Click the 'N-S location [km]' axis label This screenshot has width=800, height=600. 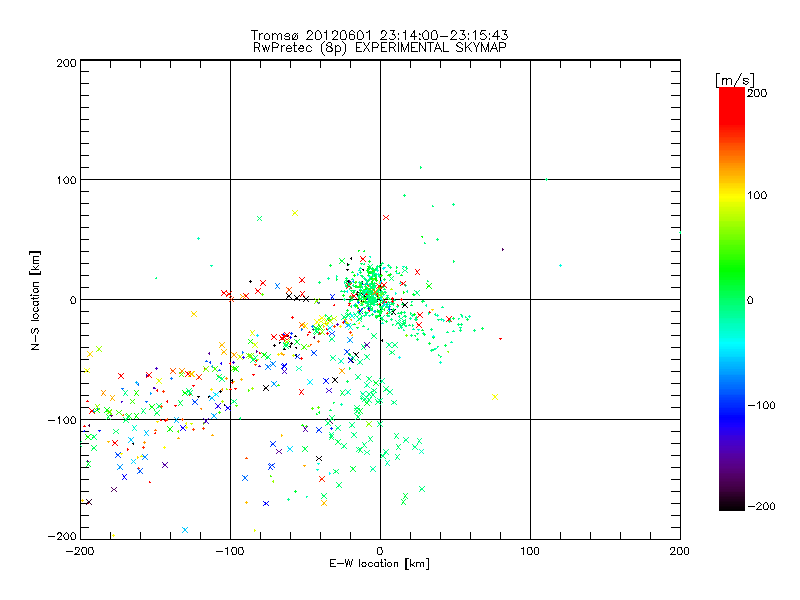click(x=35, y=300)
